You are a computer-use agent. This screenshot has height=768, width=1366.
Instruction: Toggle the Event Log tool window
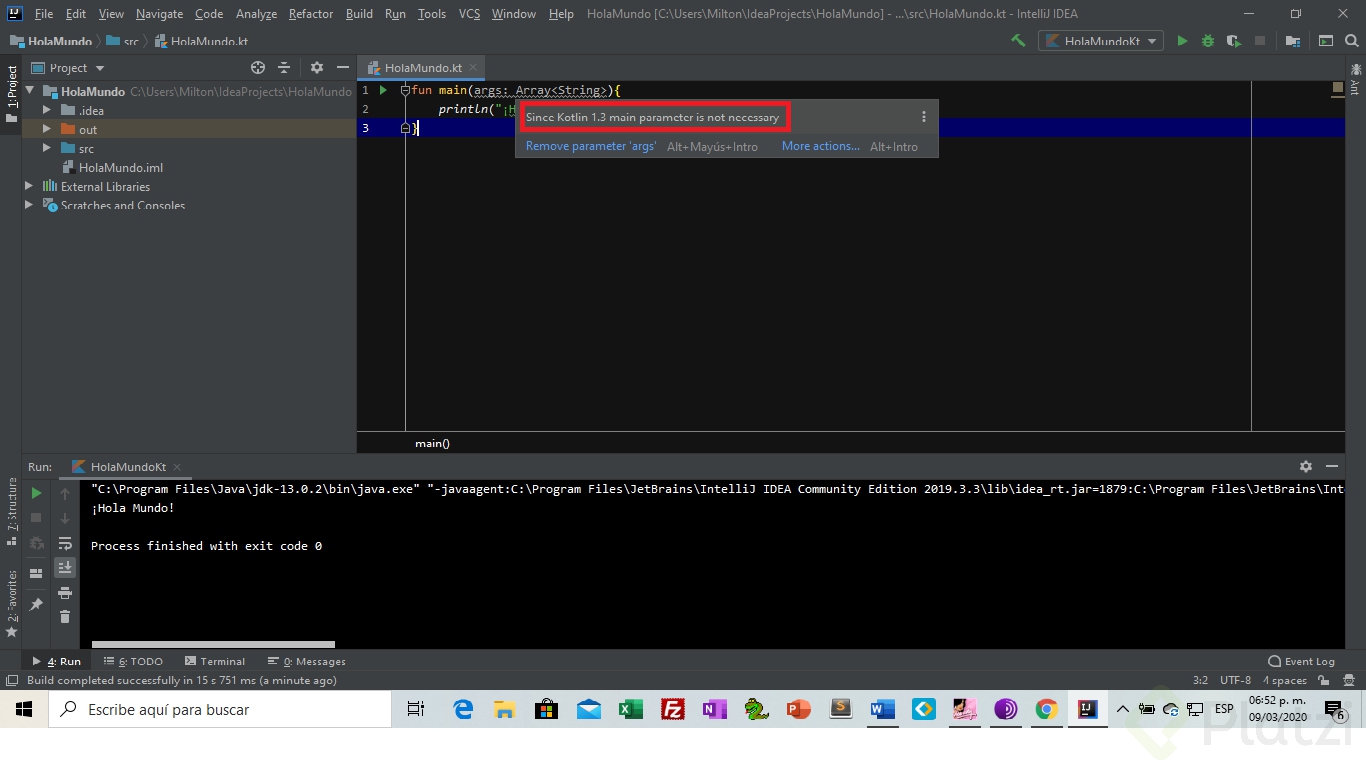pos(1301,661)
